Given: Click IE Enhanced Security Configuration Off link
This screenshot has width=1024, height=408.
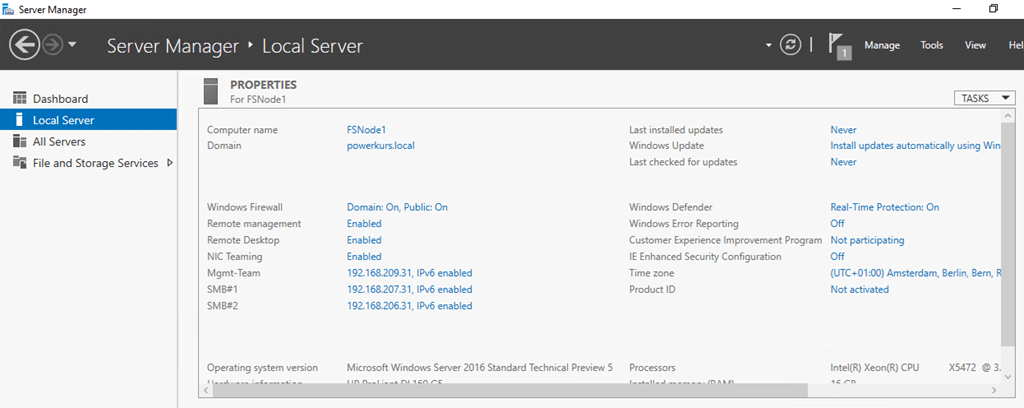Looking at the screenshot, I should coord(837,257).
